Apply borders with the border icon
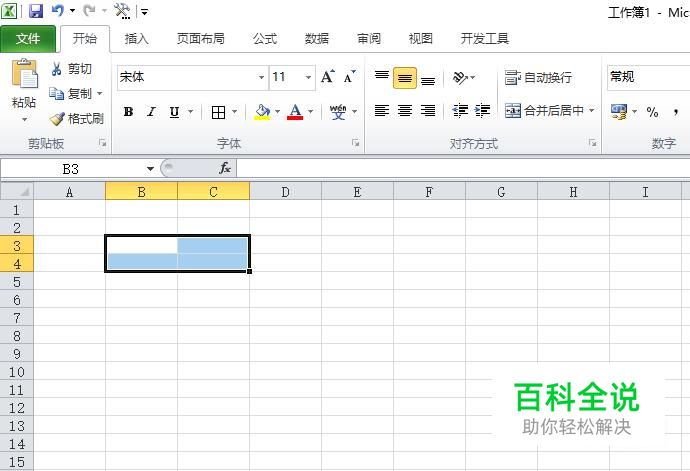690x471 pixels. tap(219, 112)
